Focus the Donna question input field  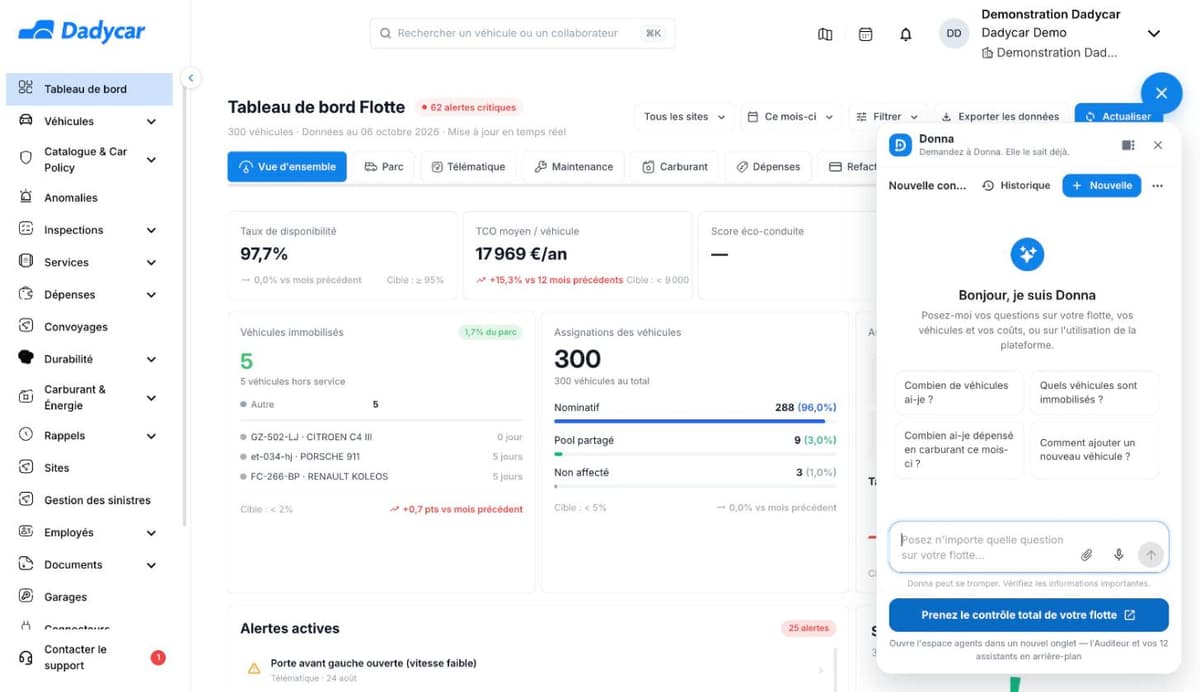(1028, 548)
